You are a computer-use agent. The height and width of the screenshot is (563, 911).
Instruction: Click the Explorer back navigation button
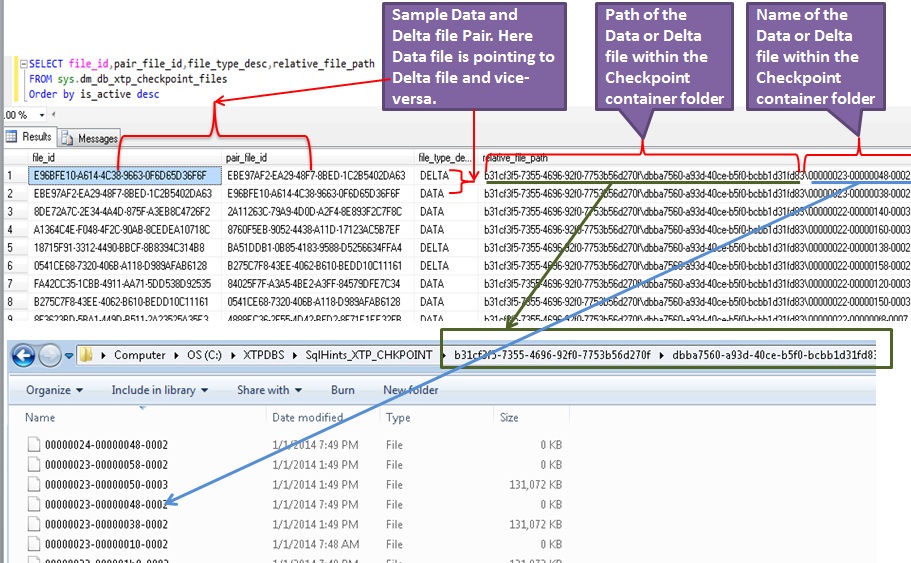(21, 355)
